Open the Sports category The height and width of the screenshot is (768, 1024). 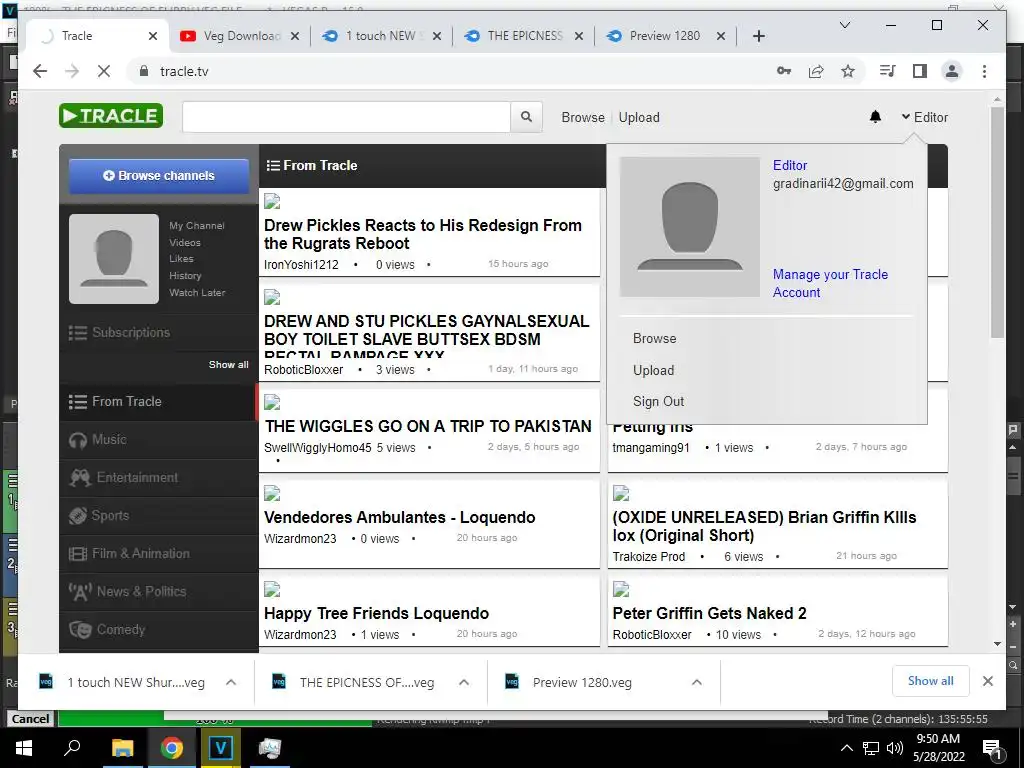159,515
